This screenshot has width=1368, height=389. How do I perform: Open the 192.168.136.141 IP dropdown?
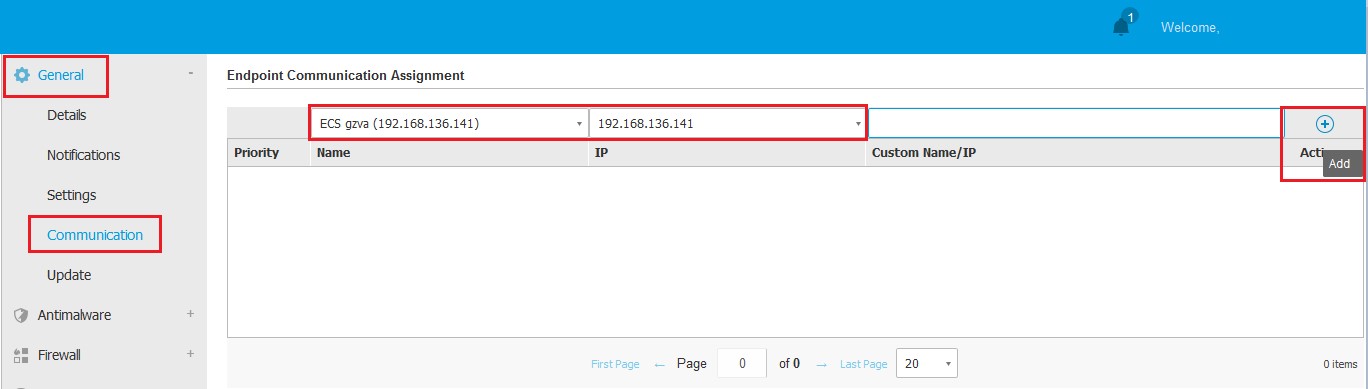[x=727, y=124]
